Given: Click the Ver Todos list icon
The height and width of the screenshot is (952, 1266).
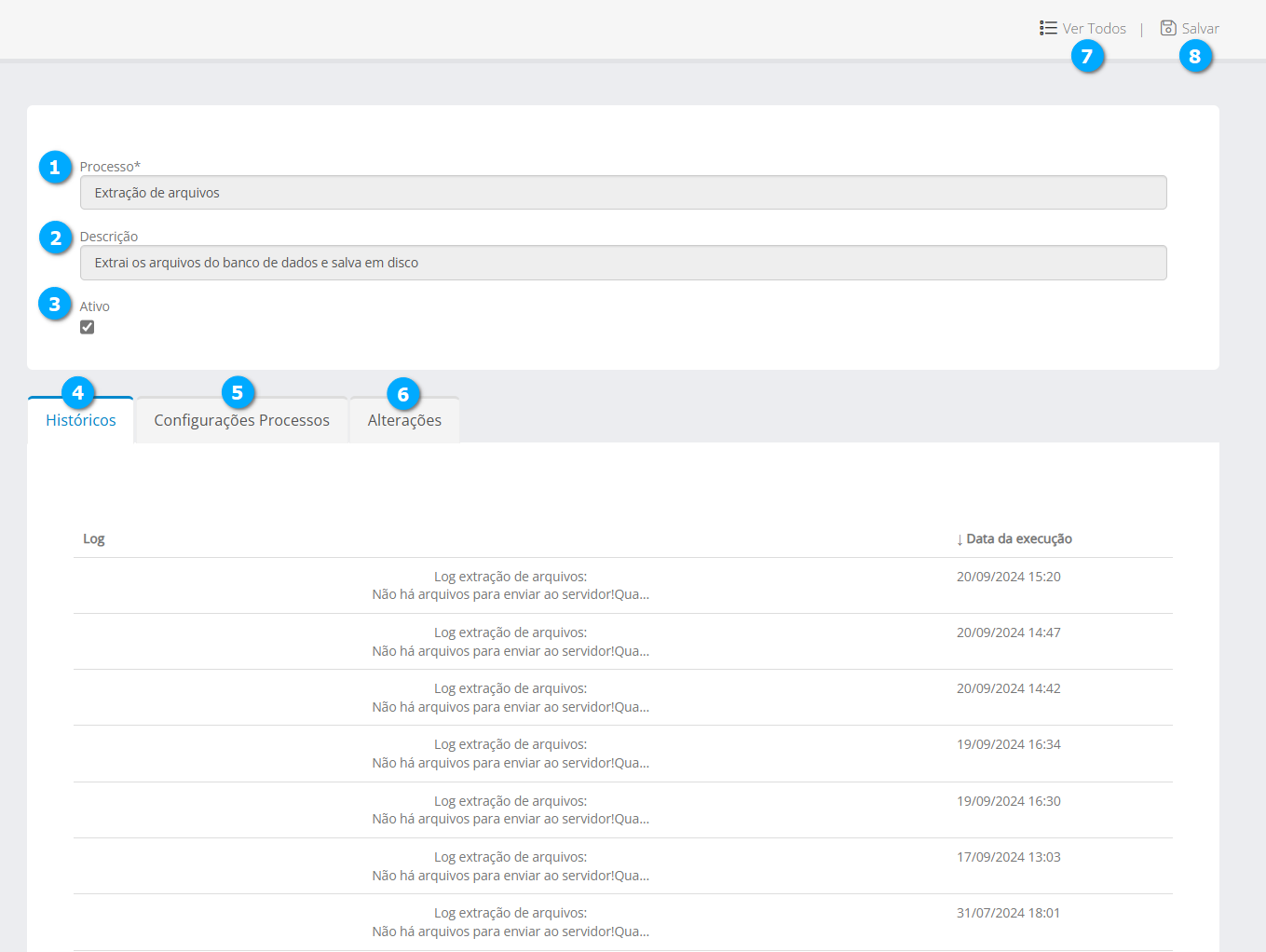Looking at the screenshot, I should (1048, 28).
